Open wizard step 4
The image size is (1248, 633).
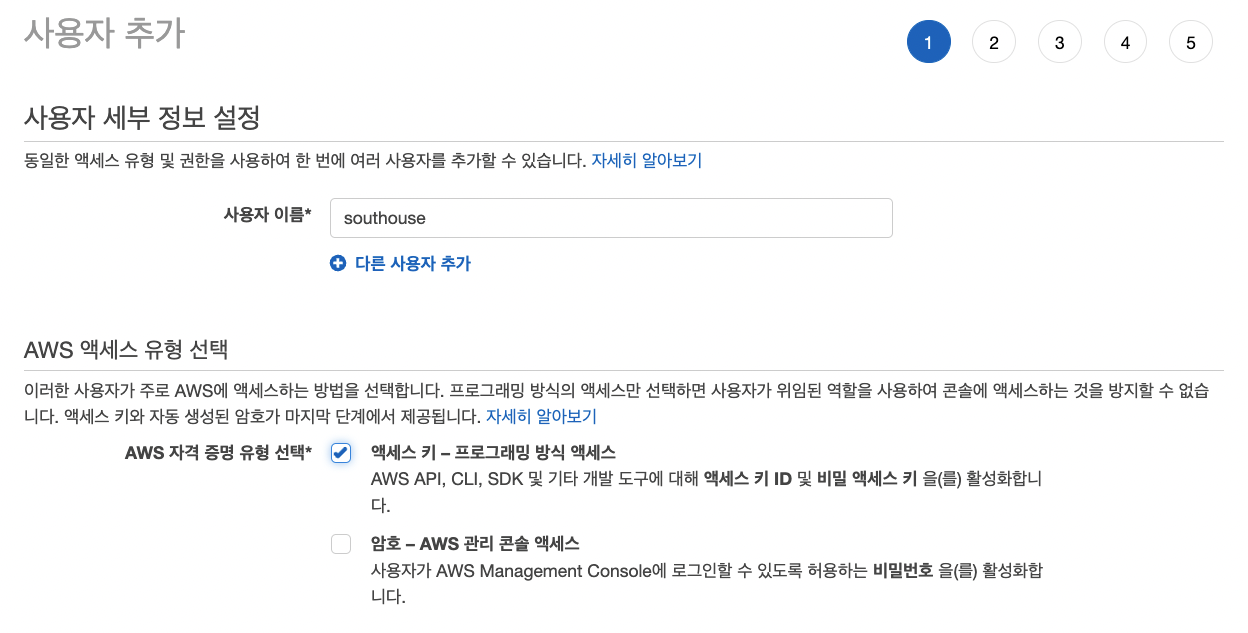[x=1126, y=43]
